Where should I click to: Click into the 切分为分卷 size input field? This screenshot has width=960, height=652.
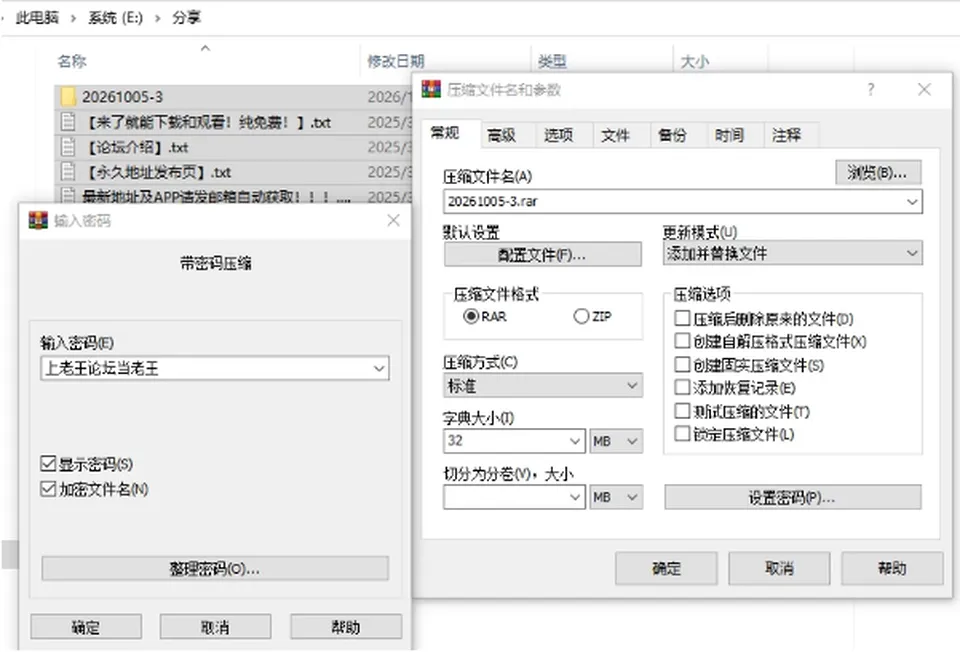click(x=514, y=497)
